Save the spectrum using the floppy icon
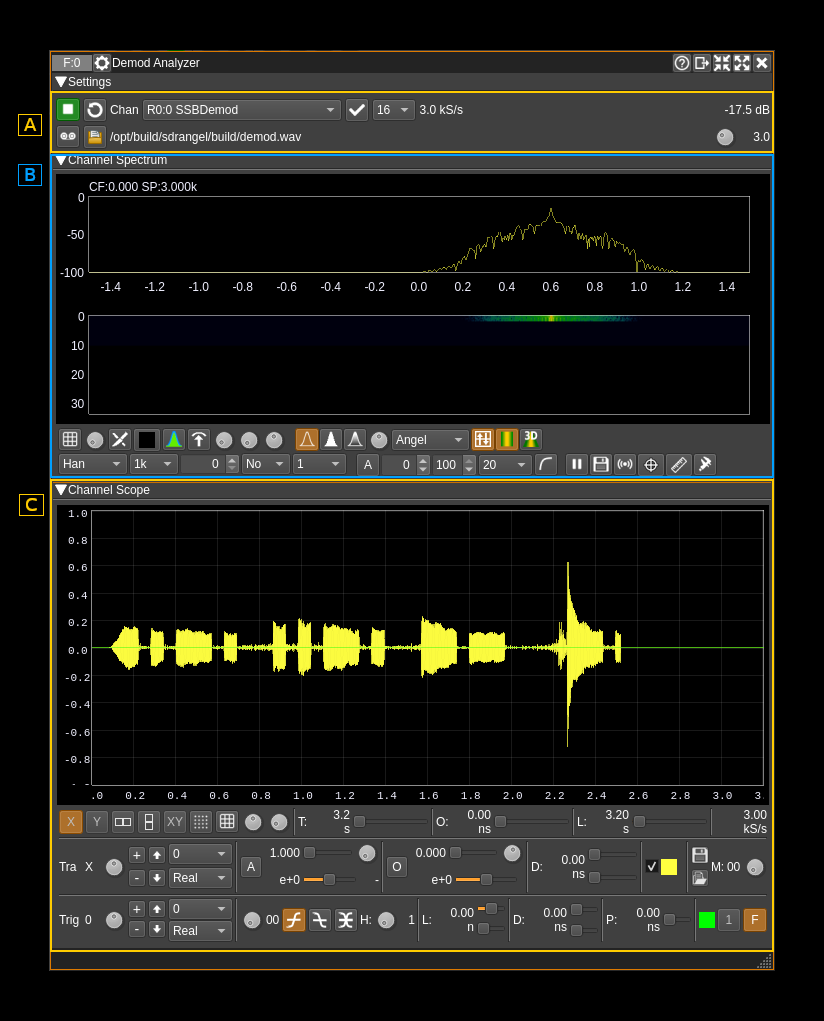824x1021 pixels. 601,464
